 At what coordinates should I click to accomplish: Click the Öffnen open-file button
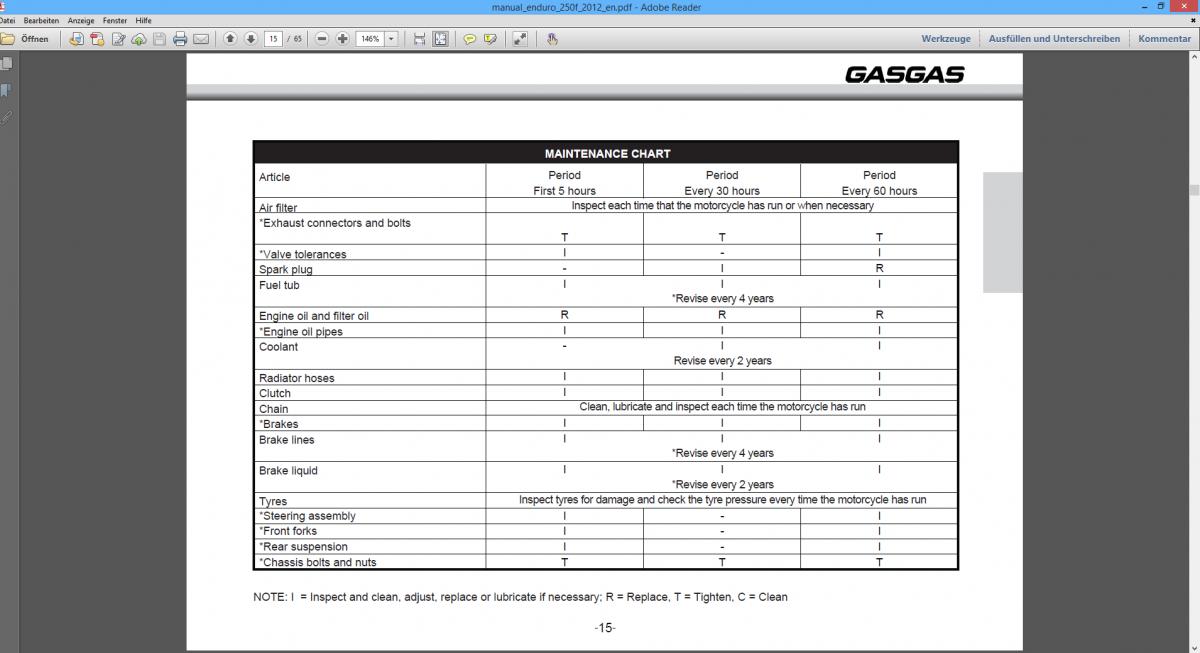pos(25,39)
